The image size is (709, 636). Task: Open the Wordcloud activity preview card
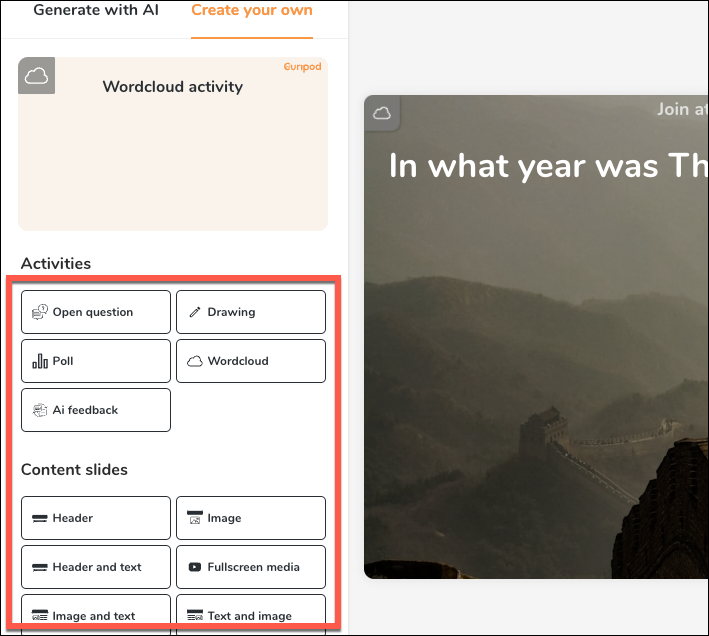click(x=173, y=144)
